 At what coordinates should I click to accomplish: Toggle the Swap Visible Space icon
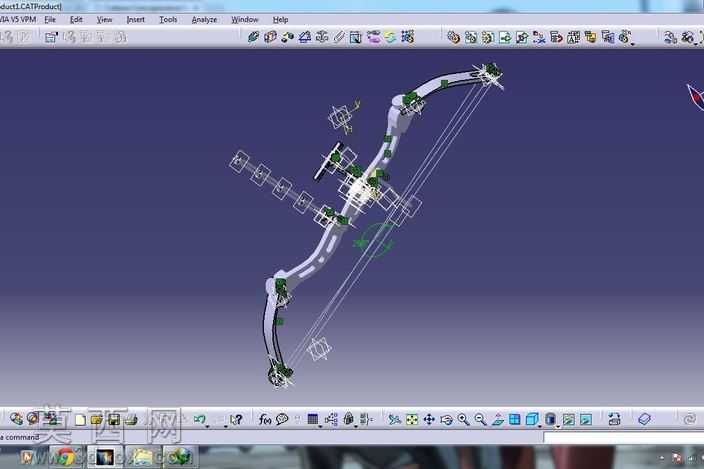coord(585,420)
